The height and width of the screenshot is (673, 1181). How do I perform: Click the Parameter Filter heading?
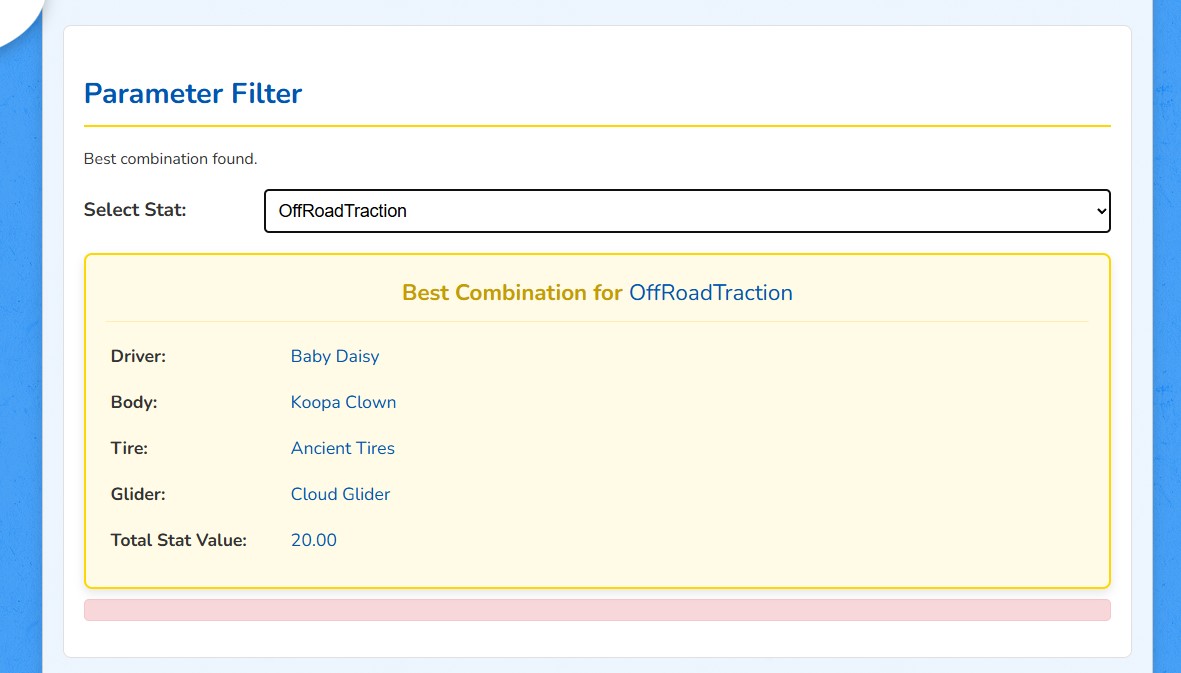pyautogui.click(x=193, y=94)
